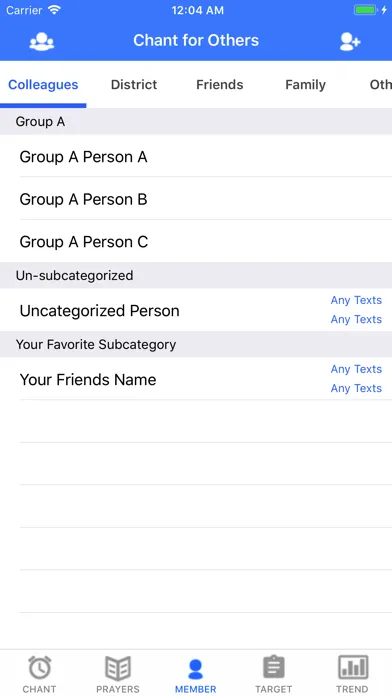Switch to the Family tab
Image resolution: width=392 pixels, height=696 pixels.
[x=305, y=84]
